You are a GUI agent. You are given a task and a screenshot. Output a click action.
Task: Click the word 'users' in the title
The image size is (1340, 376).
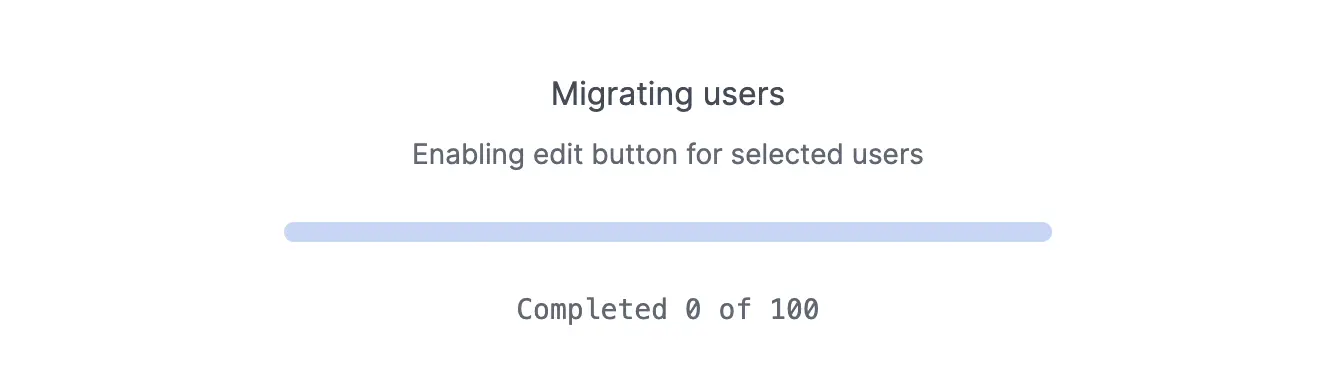coord(745,95)
